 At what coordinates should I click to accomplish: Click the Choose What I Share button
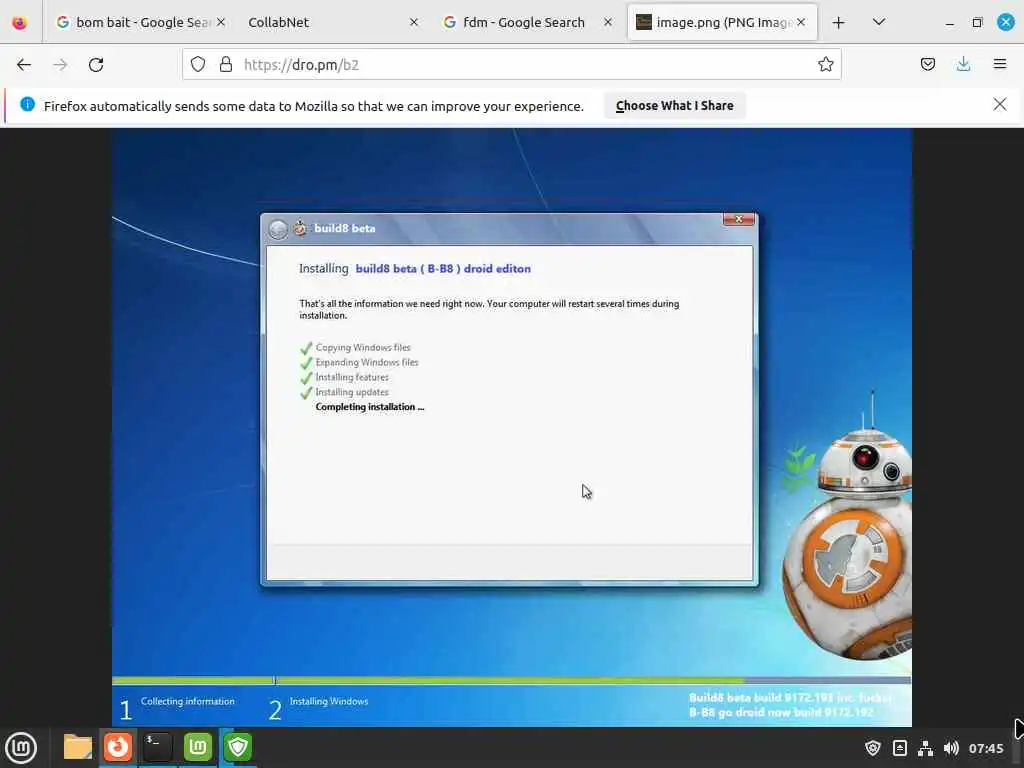[x=675, y=106]
